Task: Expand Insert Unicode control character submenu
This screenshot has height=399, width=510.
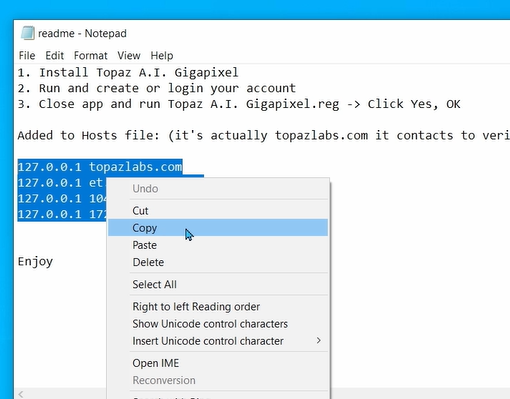Action: [218, 341]
